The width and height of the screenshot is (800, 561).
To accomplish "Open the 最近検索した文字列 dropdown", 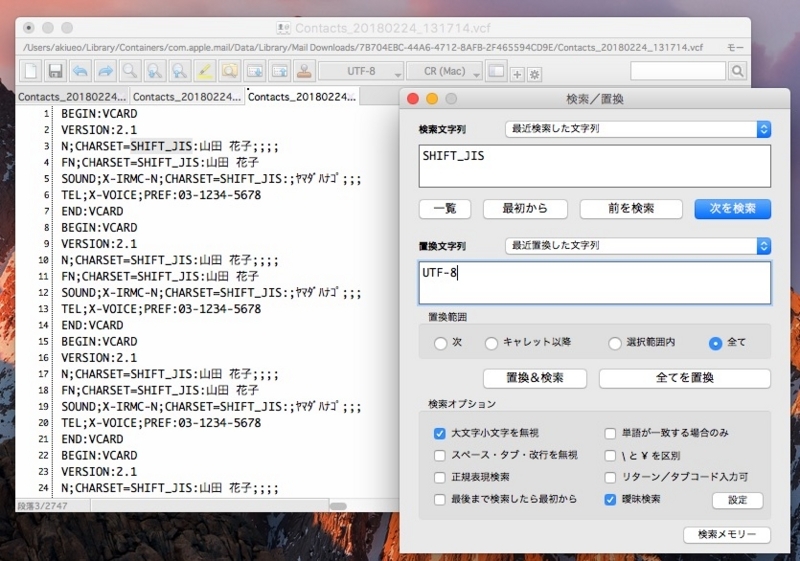I will pyautogui.click(x=638, y=129).
